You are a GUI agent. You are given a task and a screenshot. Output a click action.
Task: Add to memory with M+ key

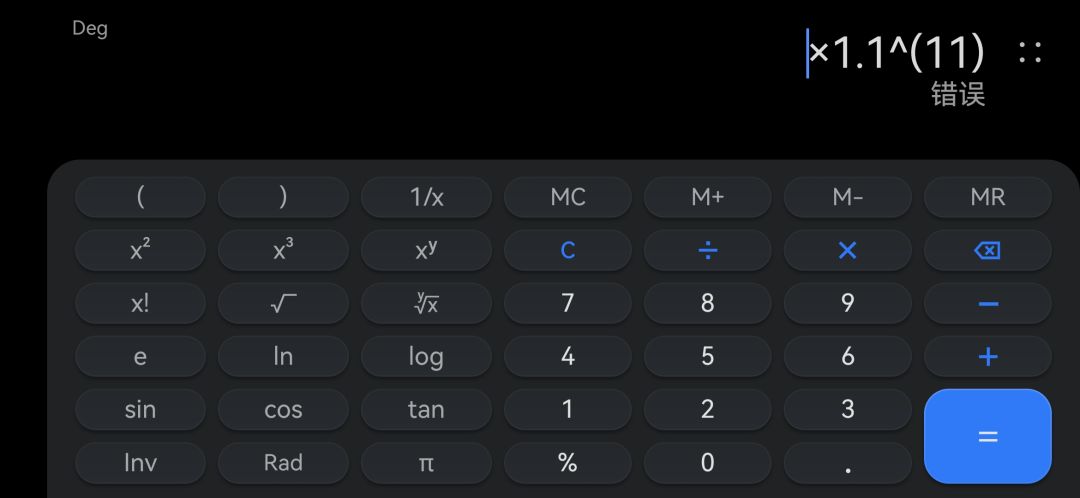[x=707, y=197]
